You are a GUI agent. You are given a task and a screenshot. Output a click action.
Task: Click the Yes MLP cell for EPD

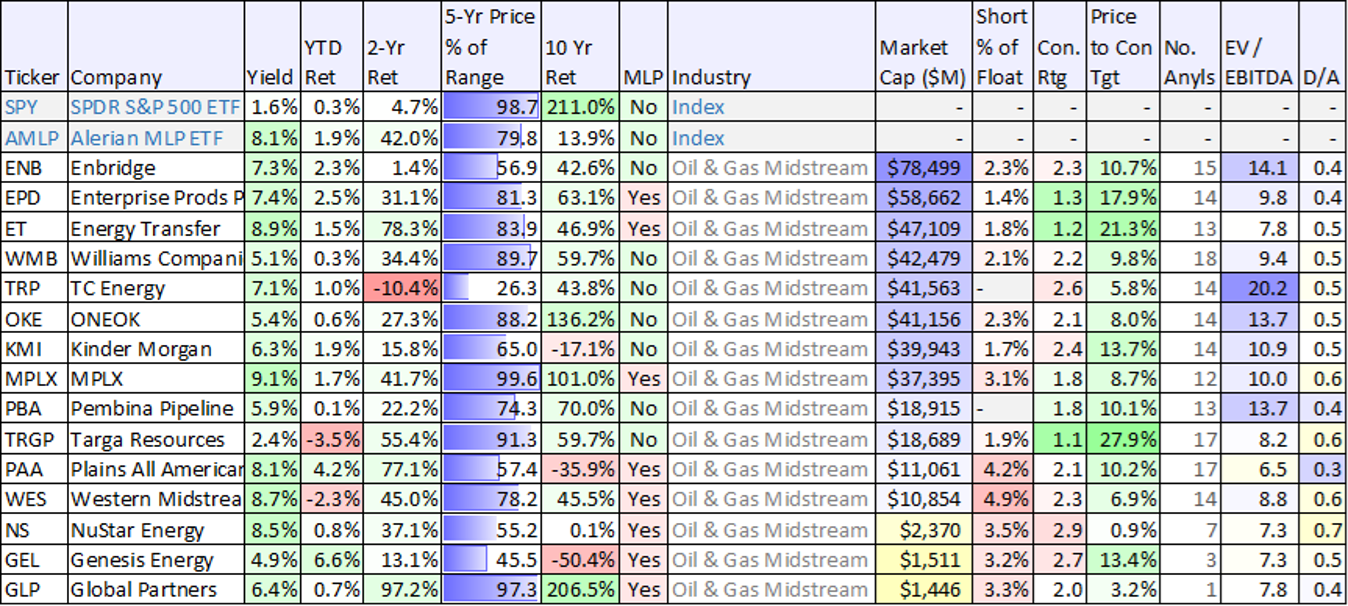(643, 198)
